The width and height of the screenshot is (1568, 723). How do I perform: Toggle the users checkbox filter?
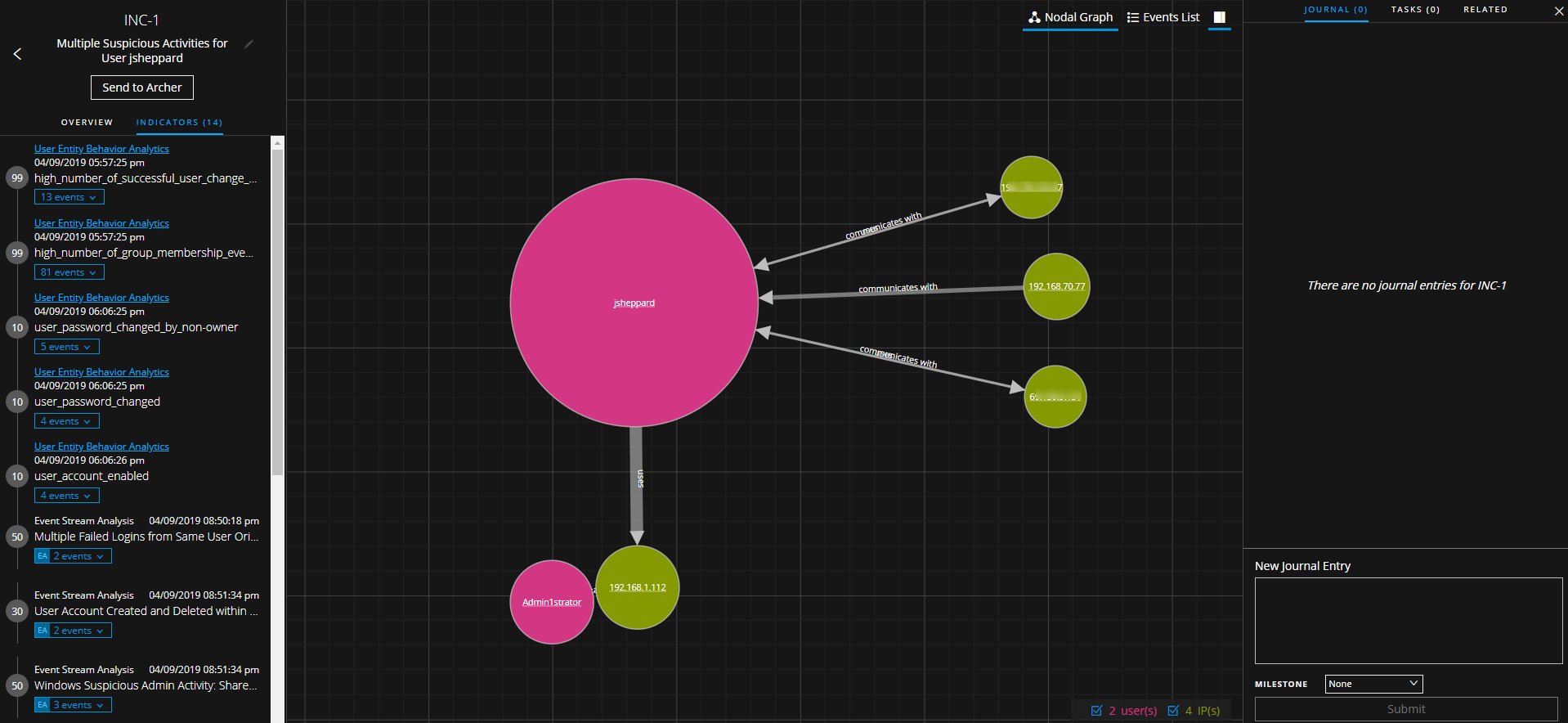1097,711
